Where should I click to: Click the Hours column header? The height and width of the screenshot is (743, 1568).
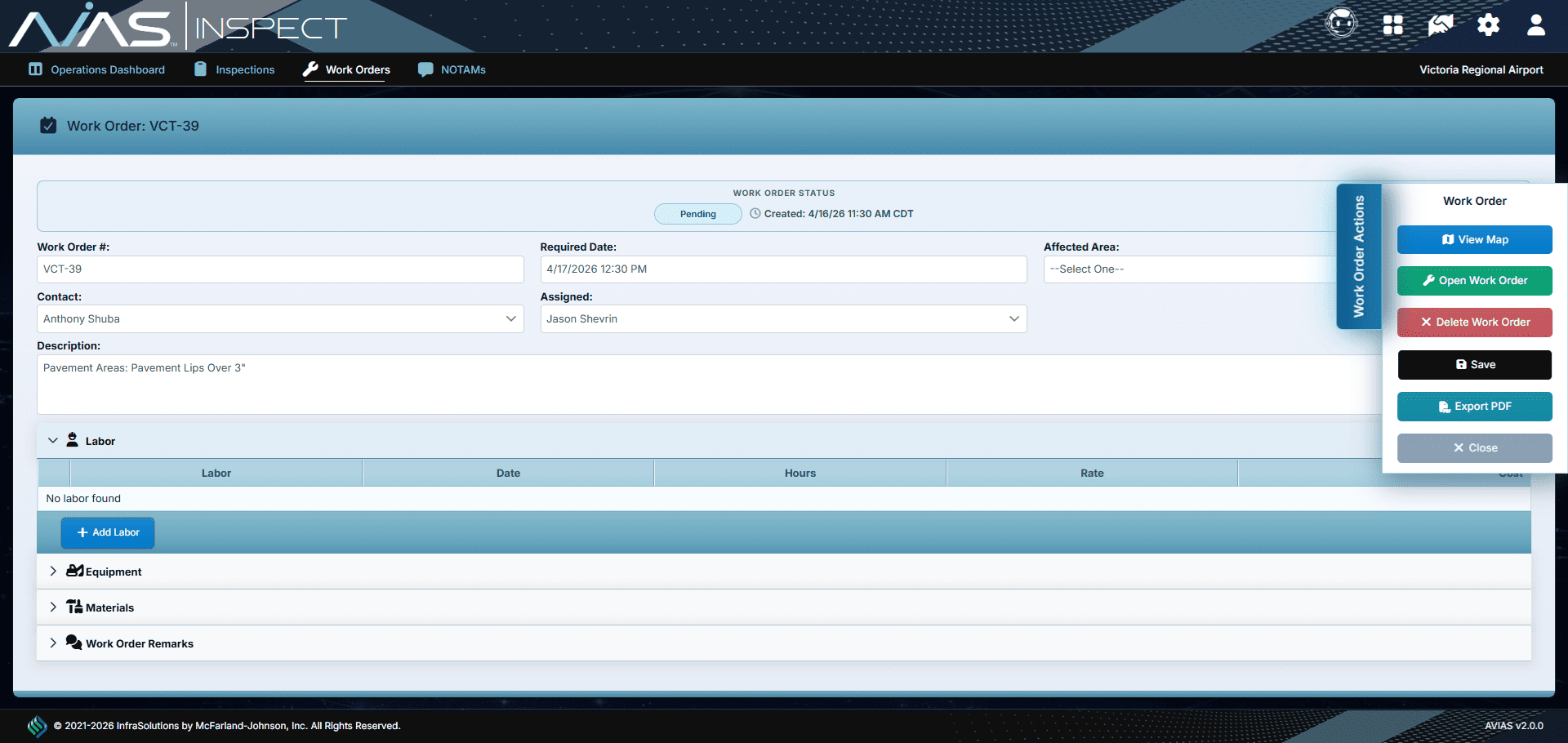click(800, 473)
